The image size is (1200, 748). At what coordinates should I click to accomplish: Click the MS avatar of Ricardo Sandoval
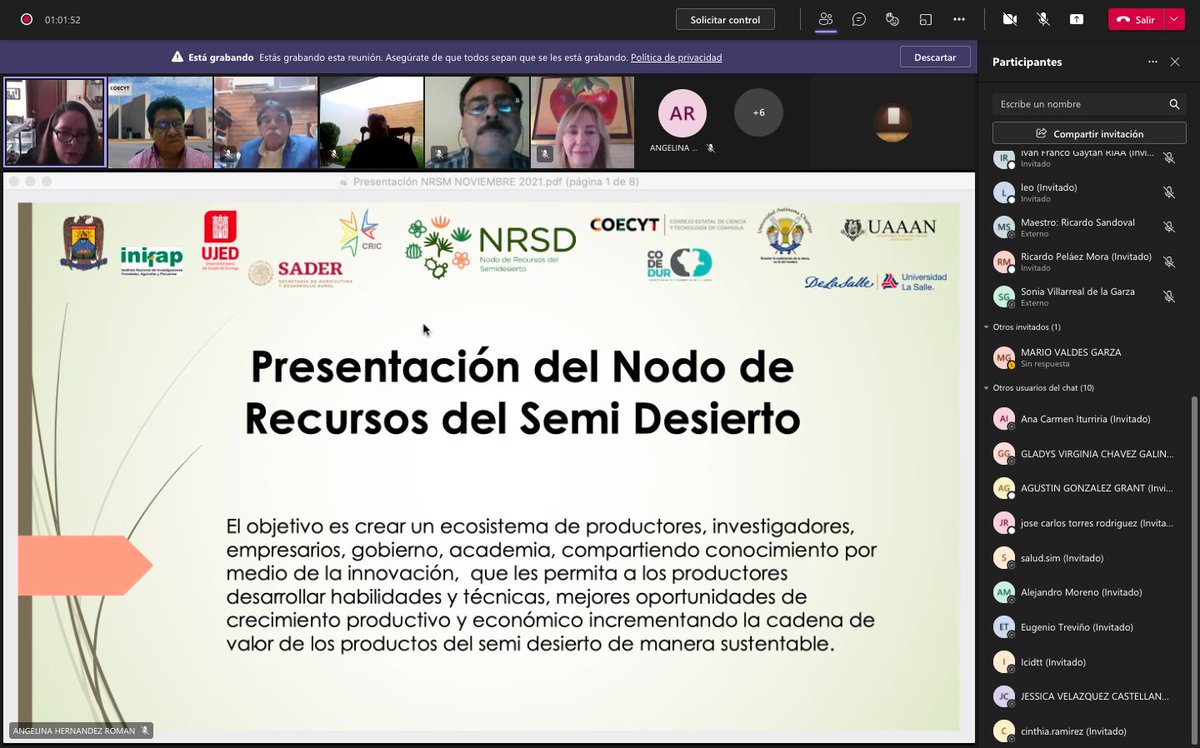1004,227
